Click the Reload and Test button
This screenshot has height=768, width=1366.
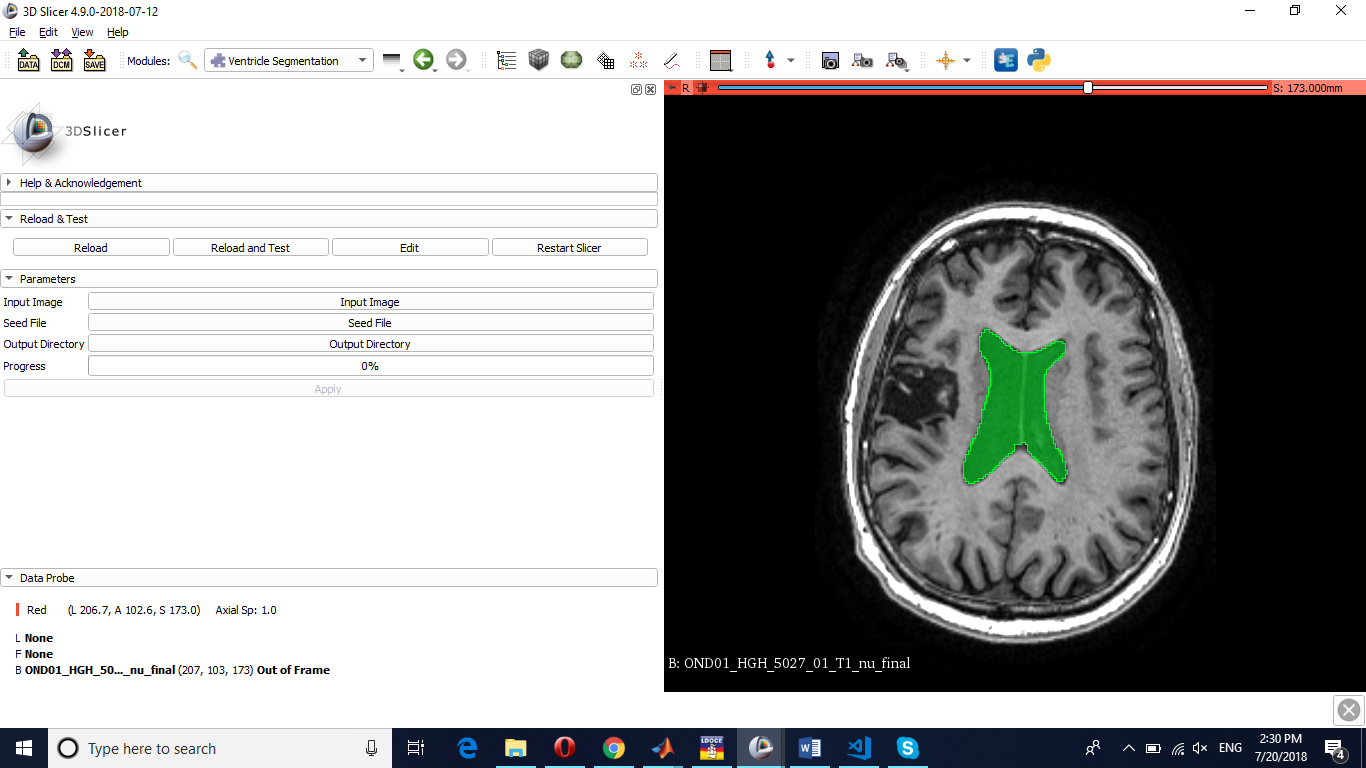click(x=250, y=248)
